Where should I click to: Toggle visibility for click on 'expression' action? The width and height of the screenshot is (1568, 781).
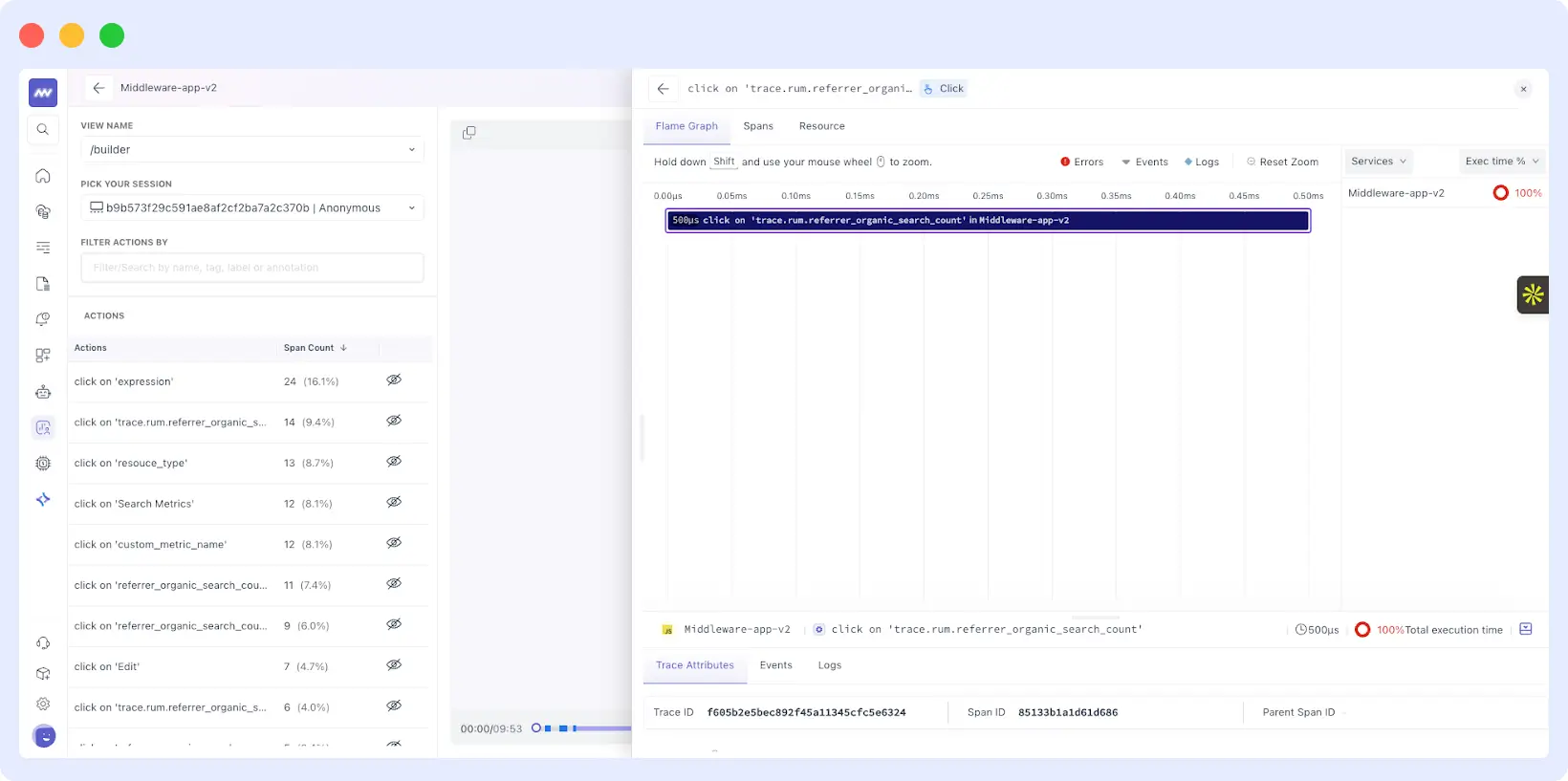click(394, 380)
